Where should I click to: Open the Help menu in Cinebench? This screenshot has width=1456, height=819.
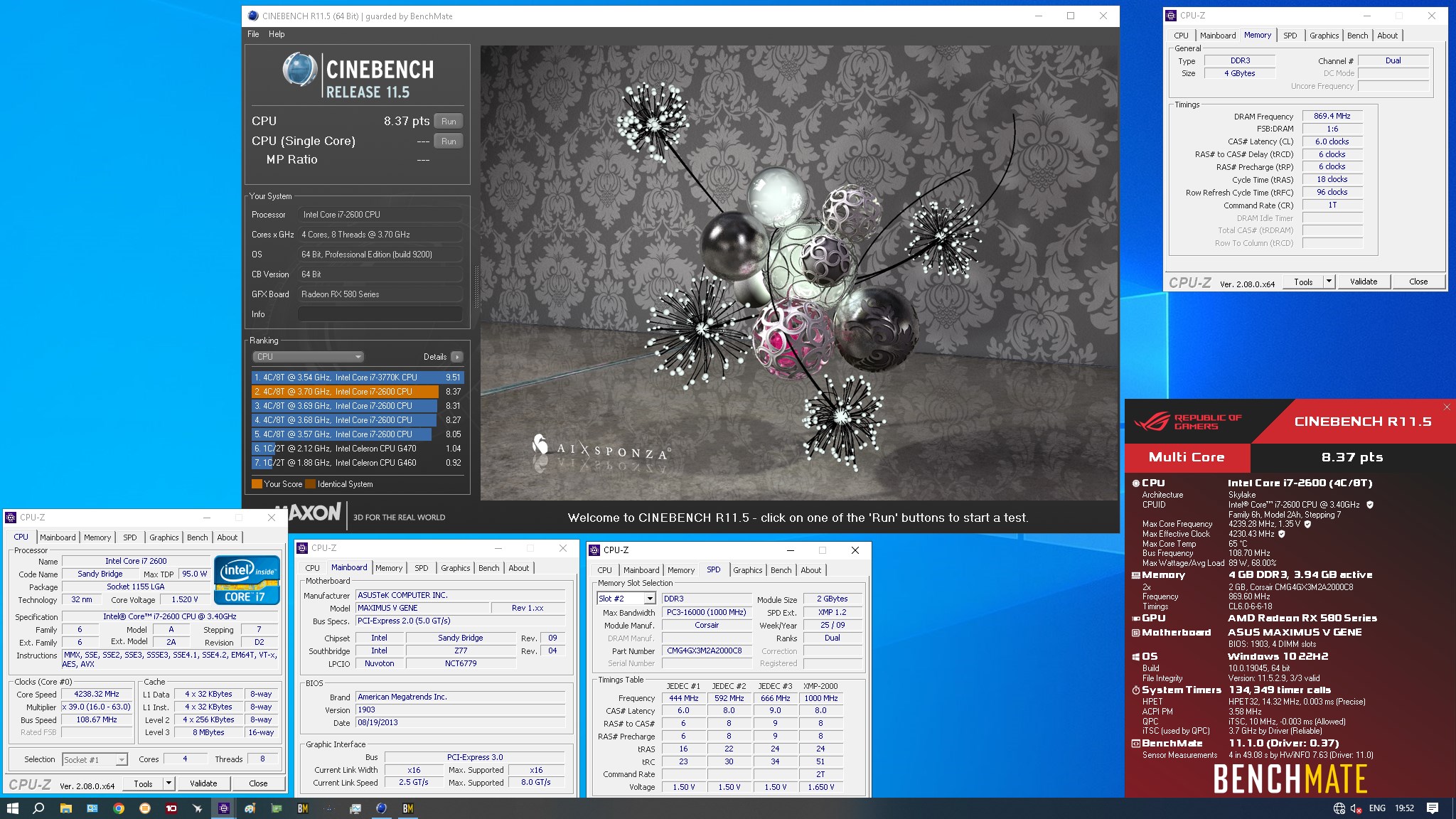click(277, 34)
